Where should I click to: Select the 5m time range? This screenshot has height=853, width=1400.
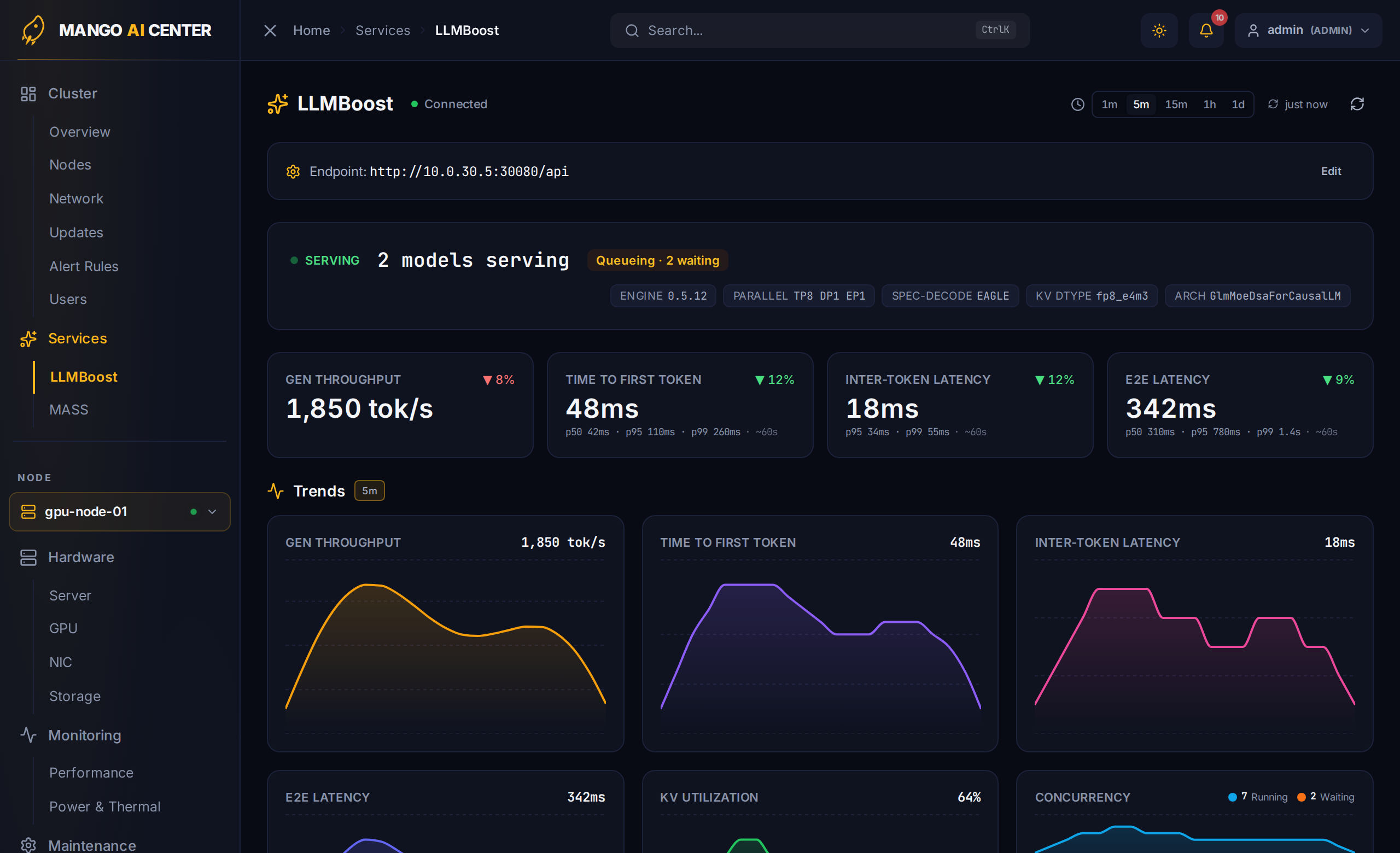(1141, 104)
